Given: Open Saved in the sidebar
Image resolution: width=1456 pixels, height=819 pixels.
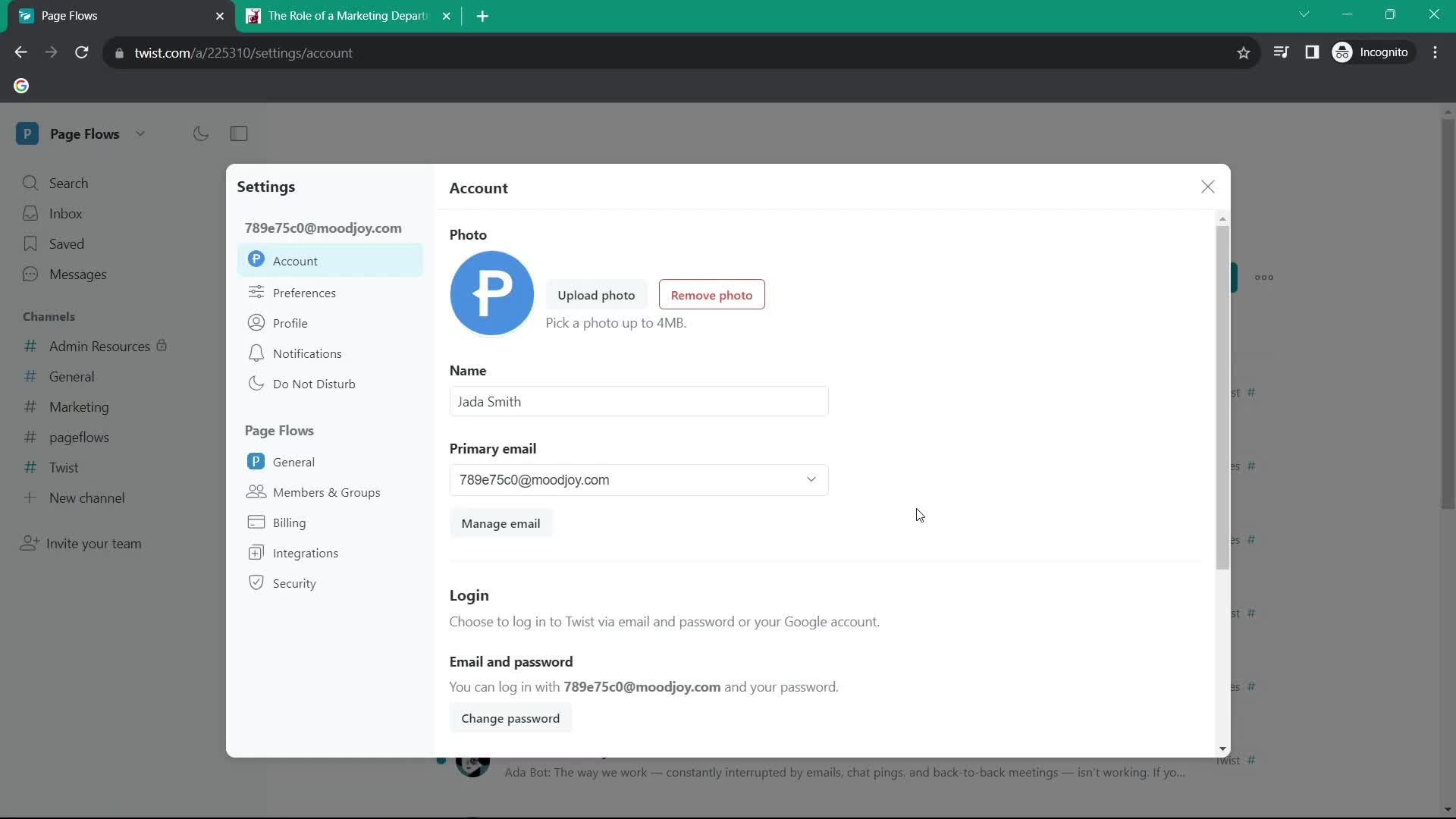Looking at the screenshot, I should [x=53, y=243].
